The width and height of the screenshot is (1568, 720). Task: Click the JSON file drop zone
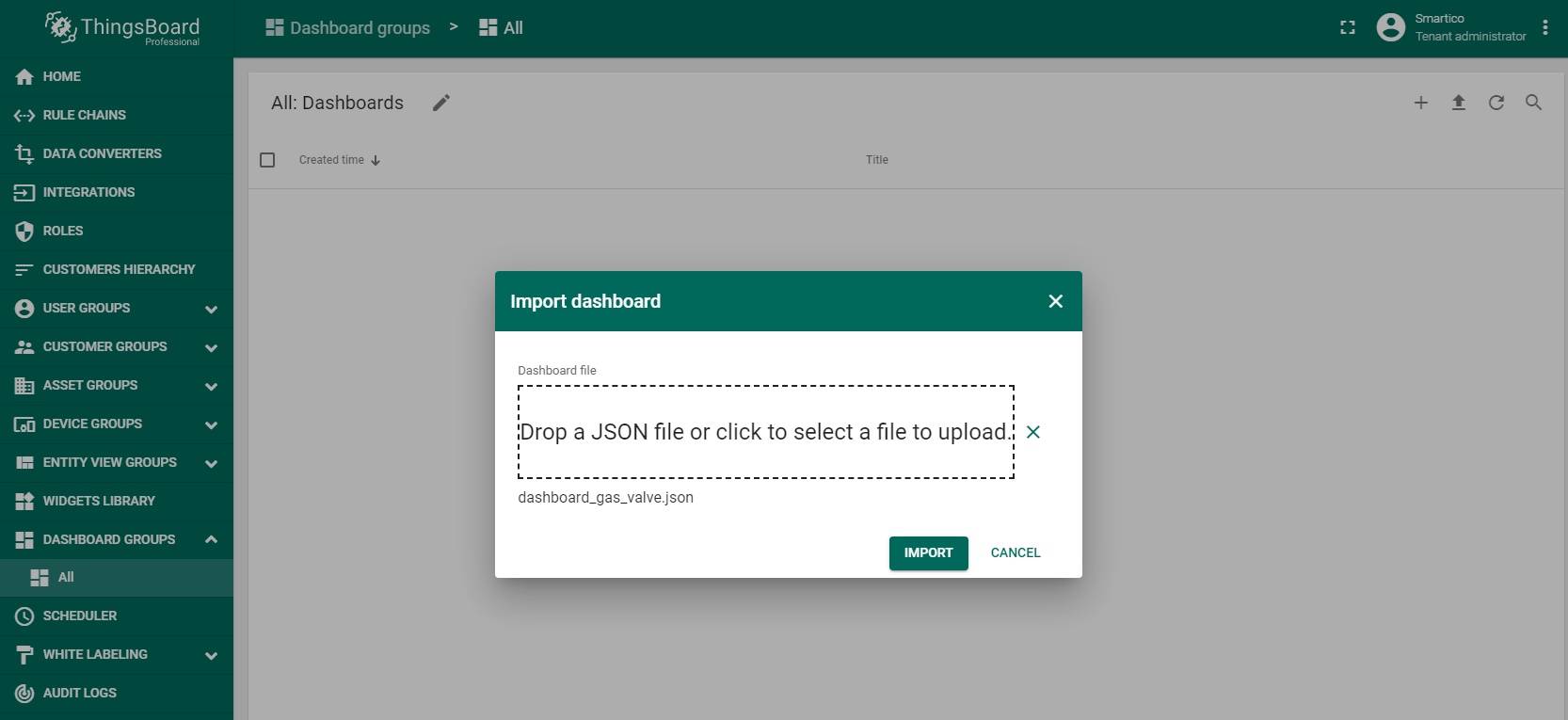(765, 432)
